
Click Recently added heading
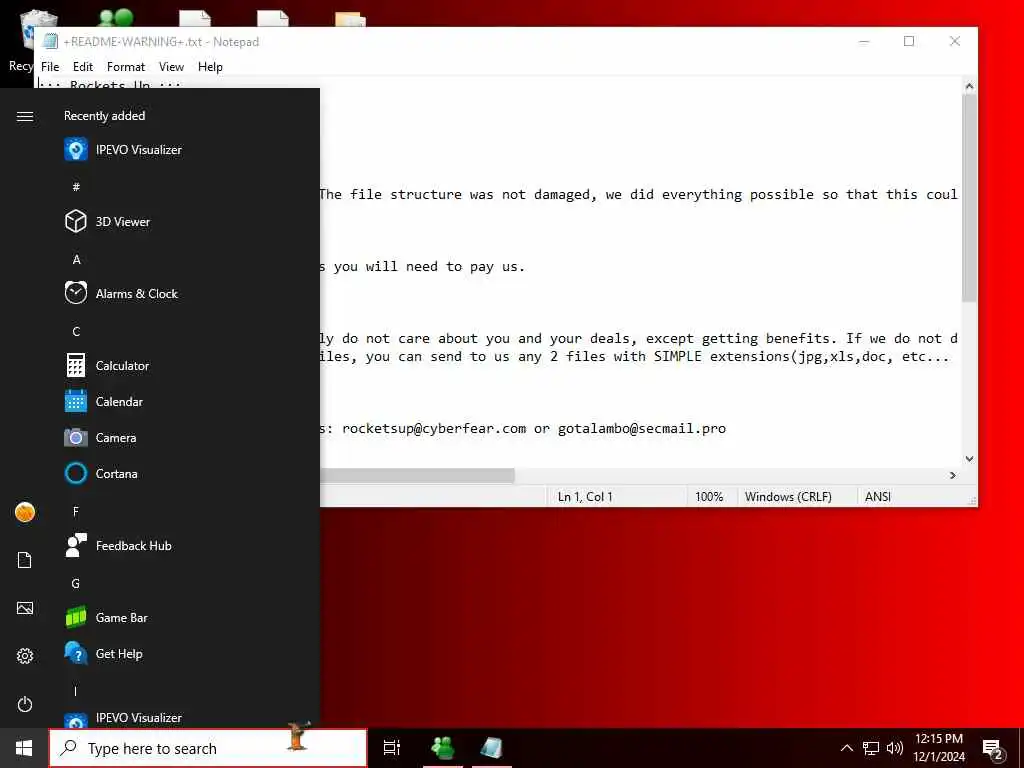pos(104,116)
